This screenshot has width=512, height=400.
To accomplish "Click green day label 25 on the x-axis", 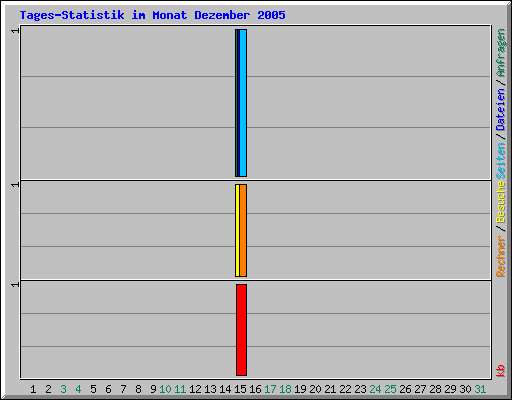I will coord(390,389).
